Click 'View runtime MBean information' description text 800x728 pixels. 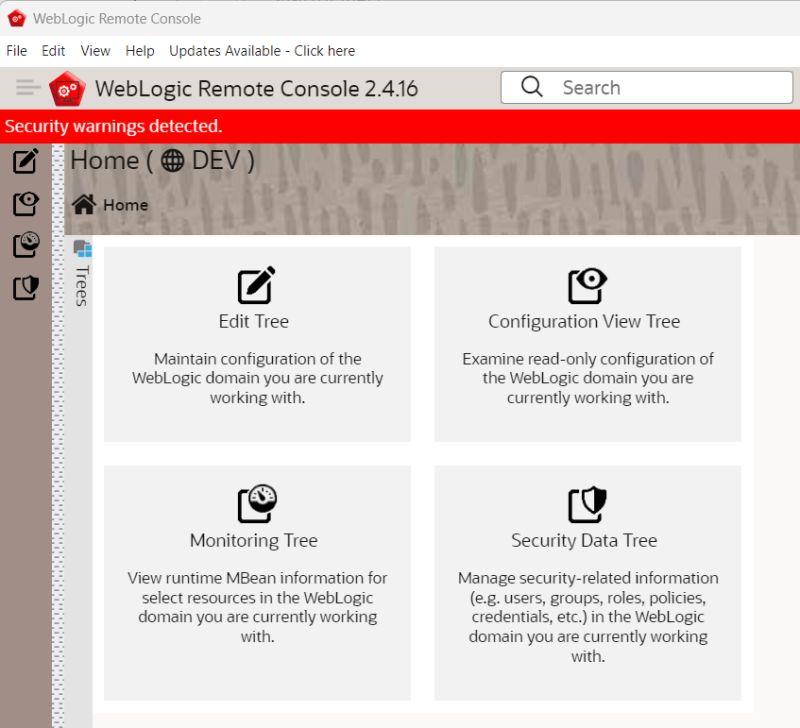(x=257, y=607)
